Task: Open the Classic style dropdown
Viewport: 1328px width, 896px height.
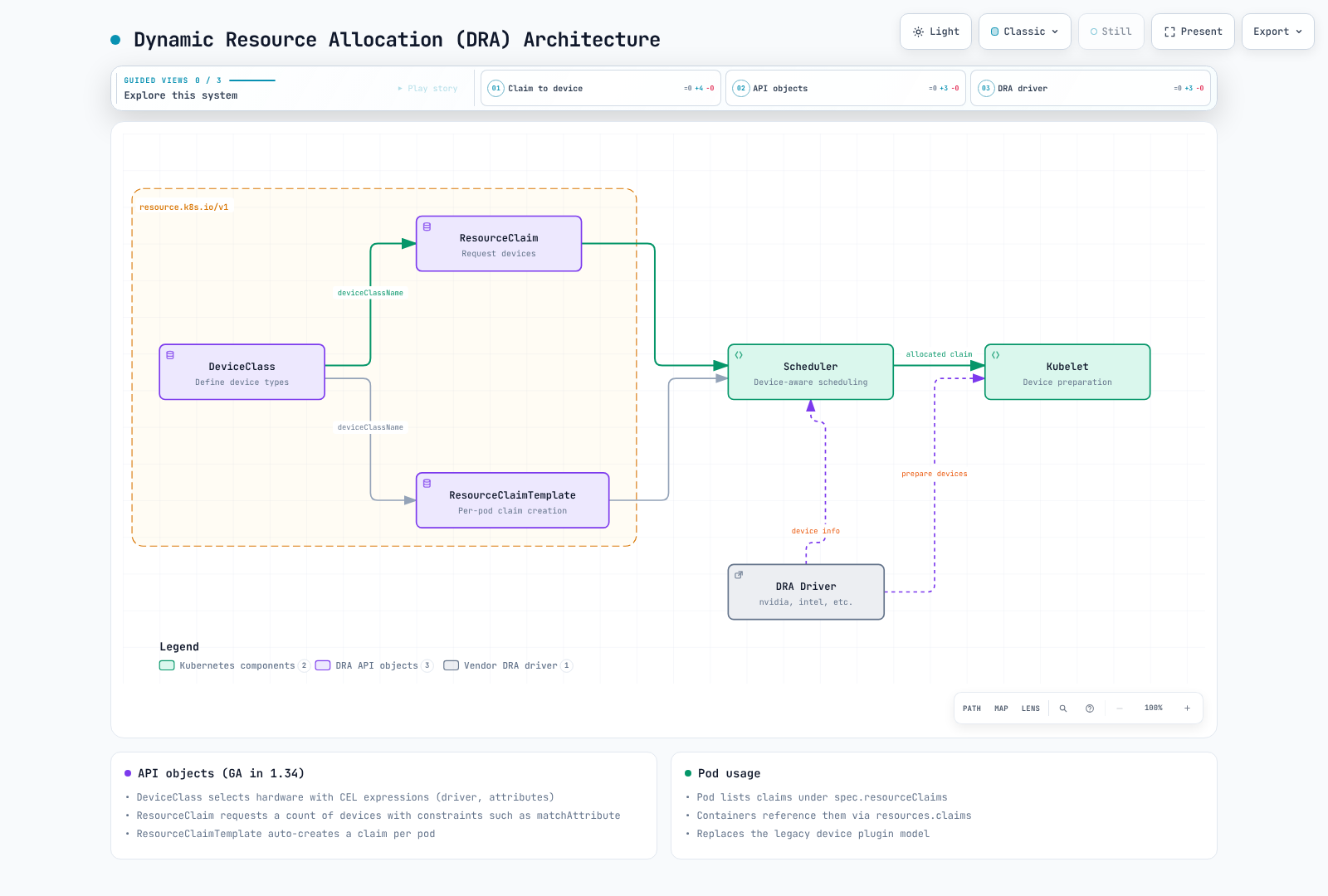Action: tap(1025, 32)
